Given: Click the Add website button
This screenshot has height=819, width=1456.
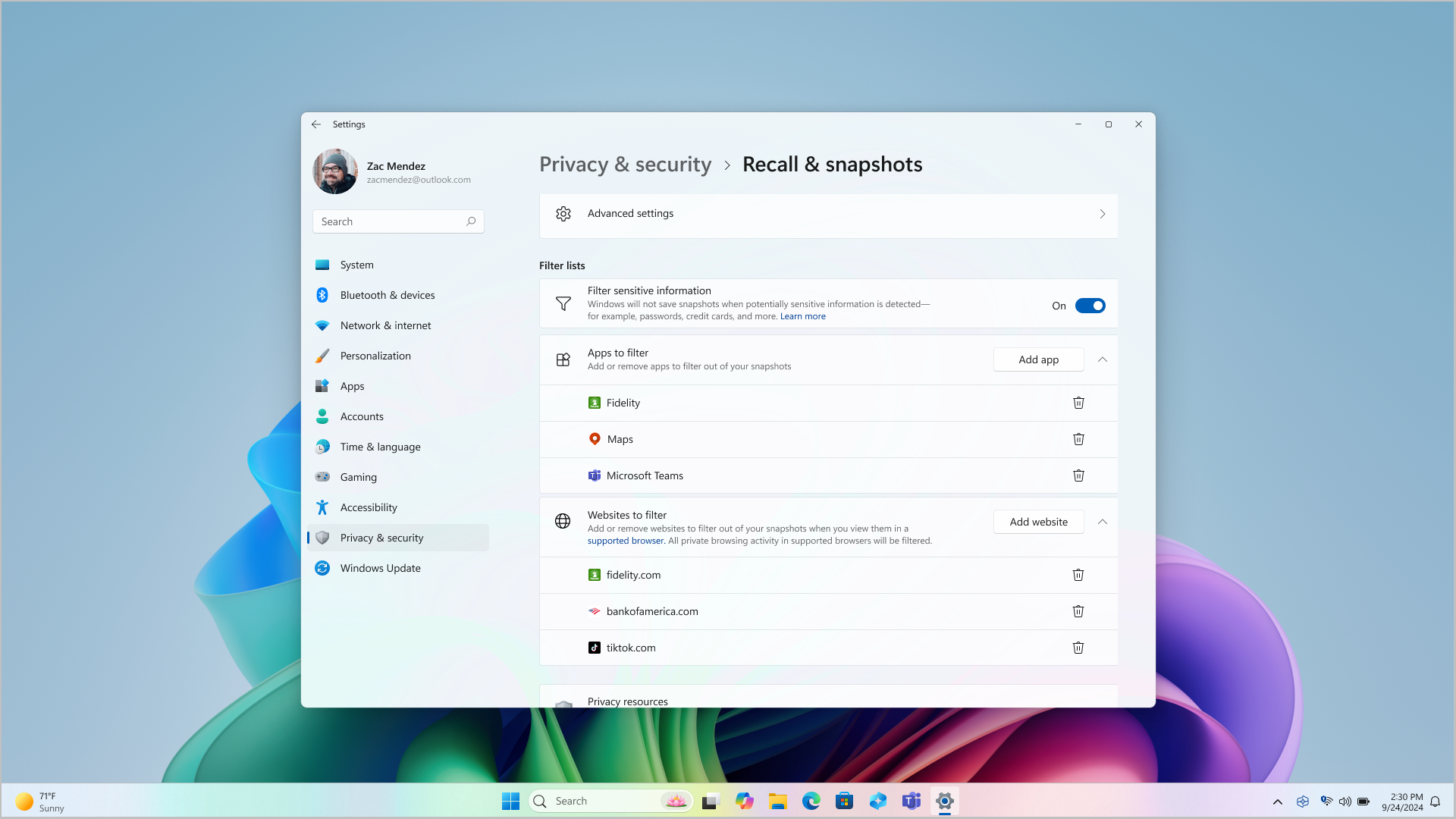Looking at the screenshot, I should pyautogui.click(x=1038, y=521).
